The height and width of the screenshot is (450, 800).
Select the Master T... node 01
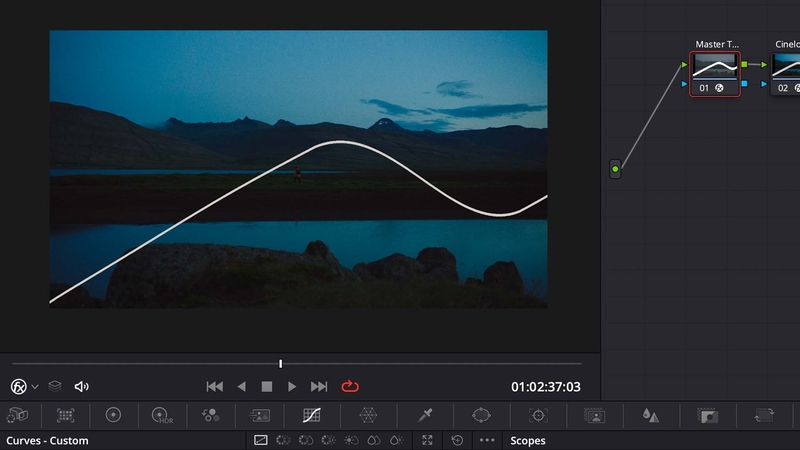tap(714, 72)
